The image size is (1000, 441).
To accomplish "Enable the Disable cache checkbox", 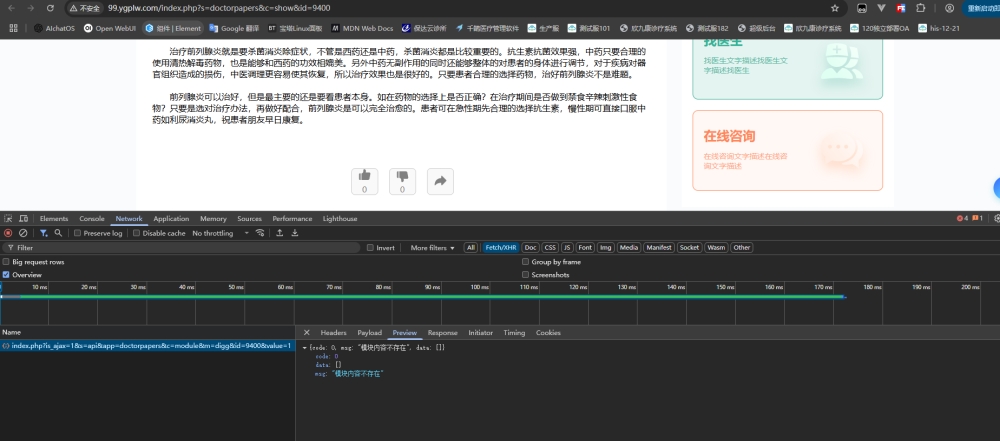I will click(136, 233).
